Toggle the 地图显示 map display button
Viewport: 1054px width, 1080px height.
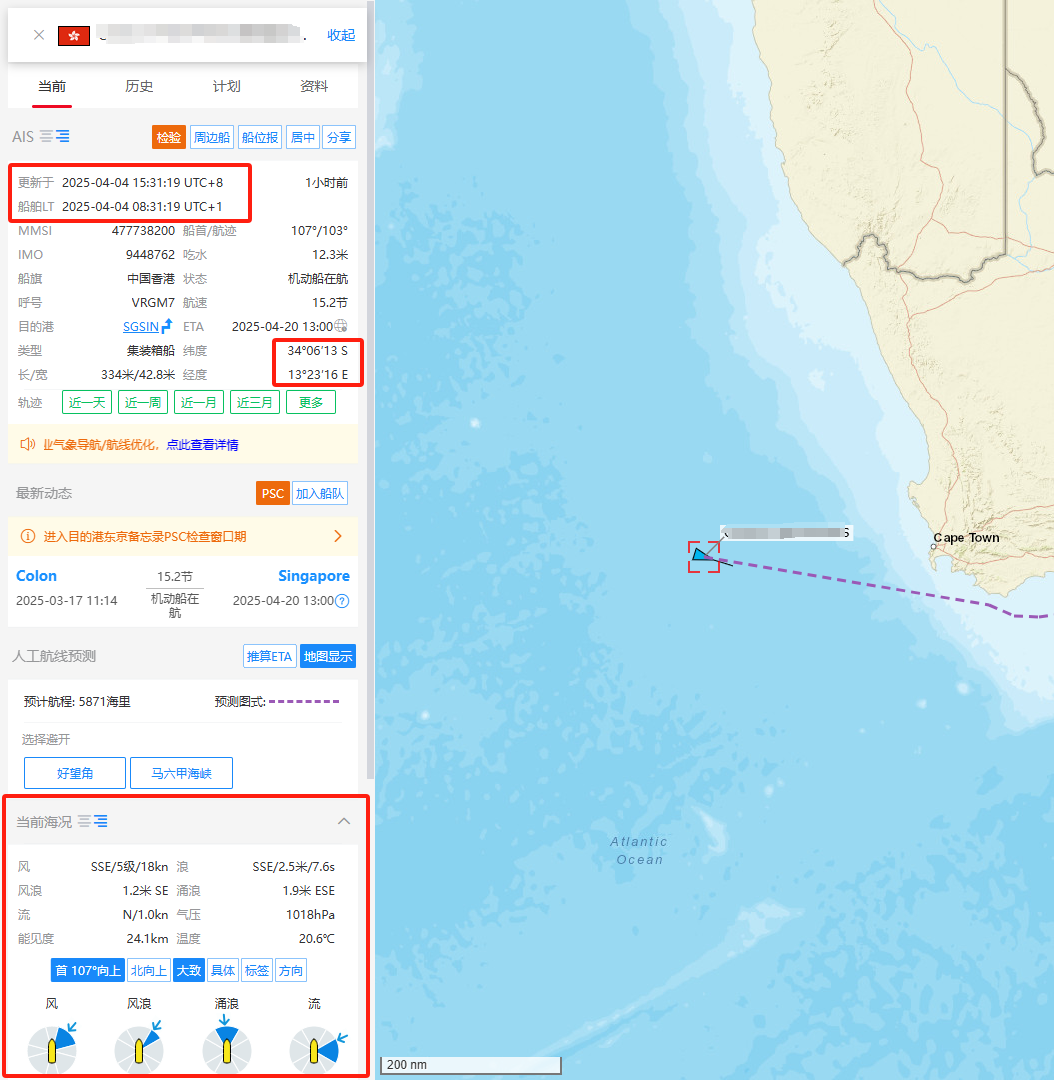(x=328, y=656)
